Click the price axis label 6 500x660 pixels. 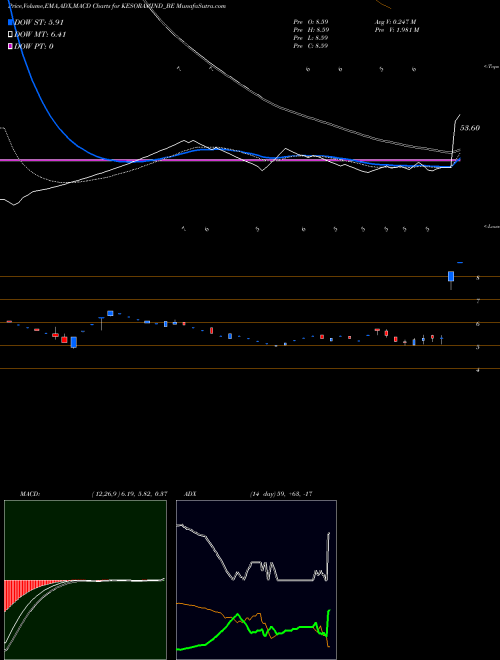pos(478,324)
